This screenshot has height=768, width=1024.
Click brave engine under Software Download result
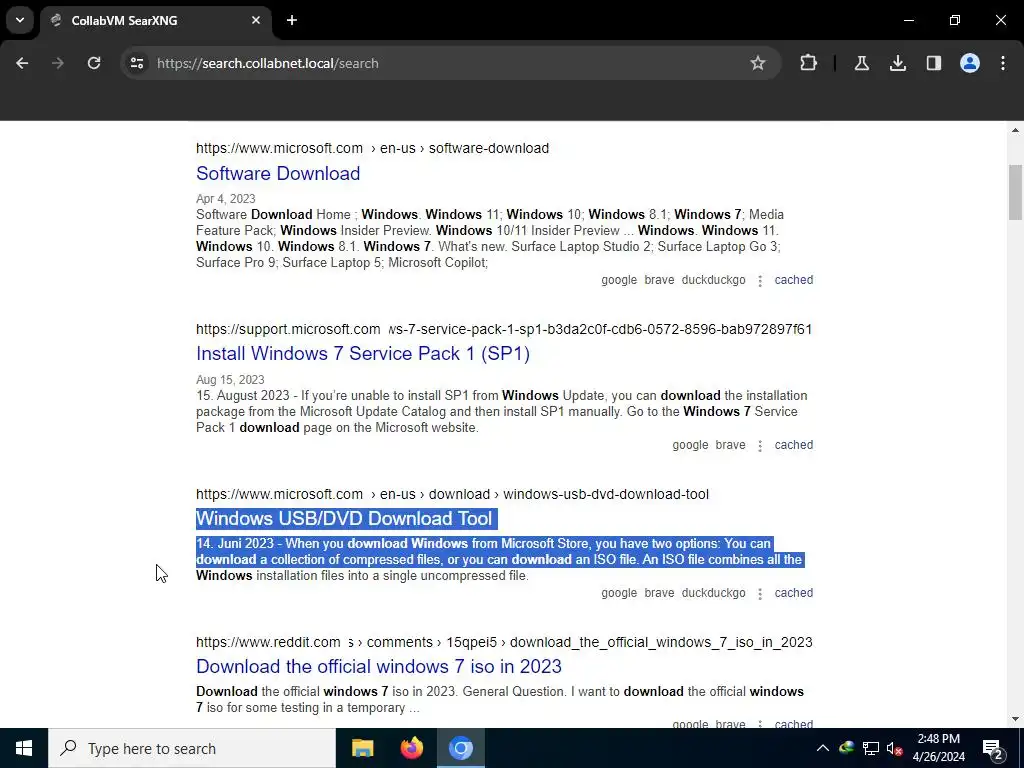(659, 280)
